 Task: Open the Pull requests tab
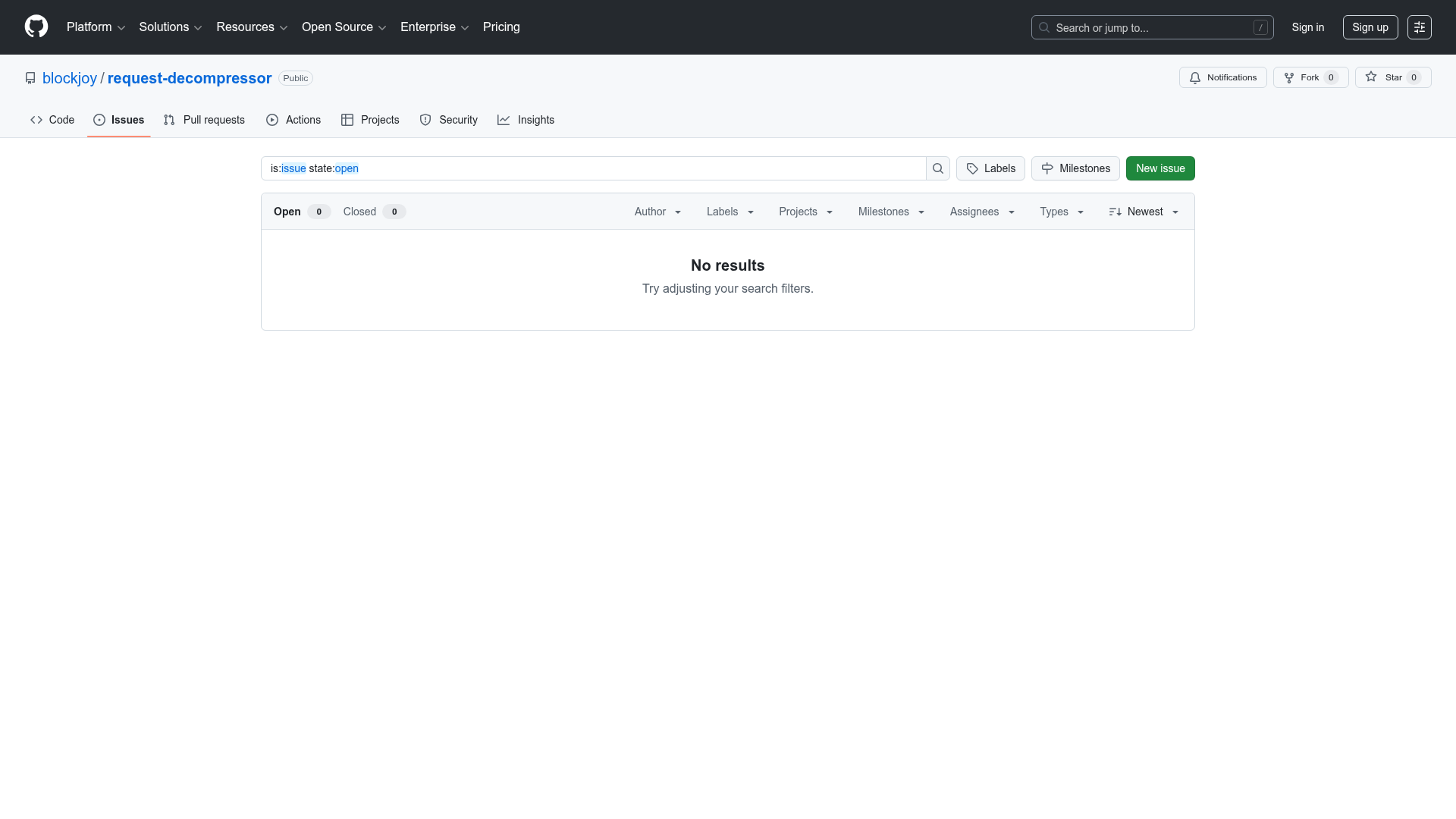[x=204, y=120]
